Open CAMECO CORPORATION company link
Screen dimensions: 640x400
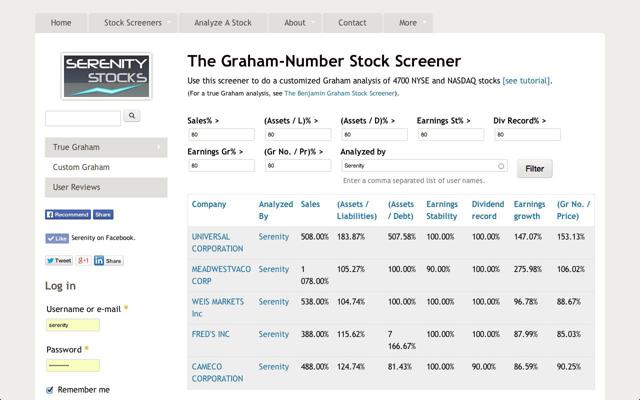[x=218, y=373]
